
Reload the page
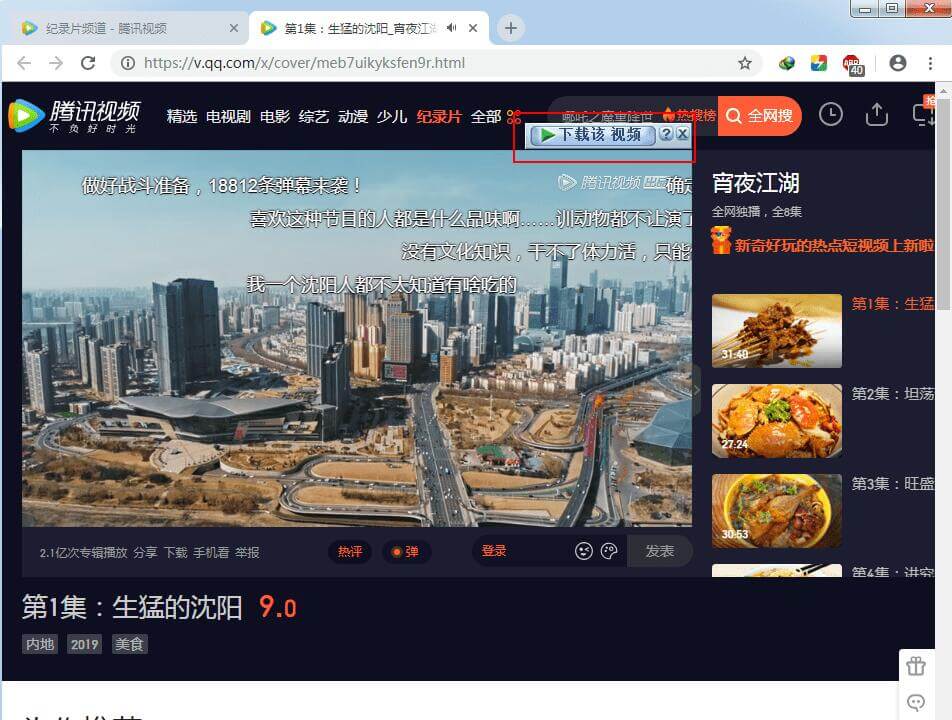point(88,63)
